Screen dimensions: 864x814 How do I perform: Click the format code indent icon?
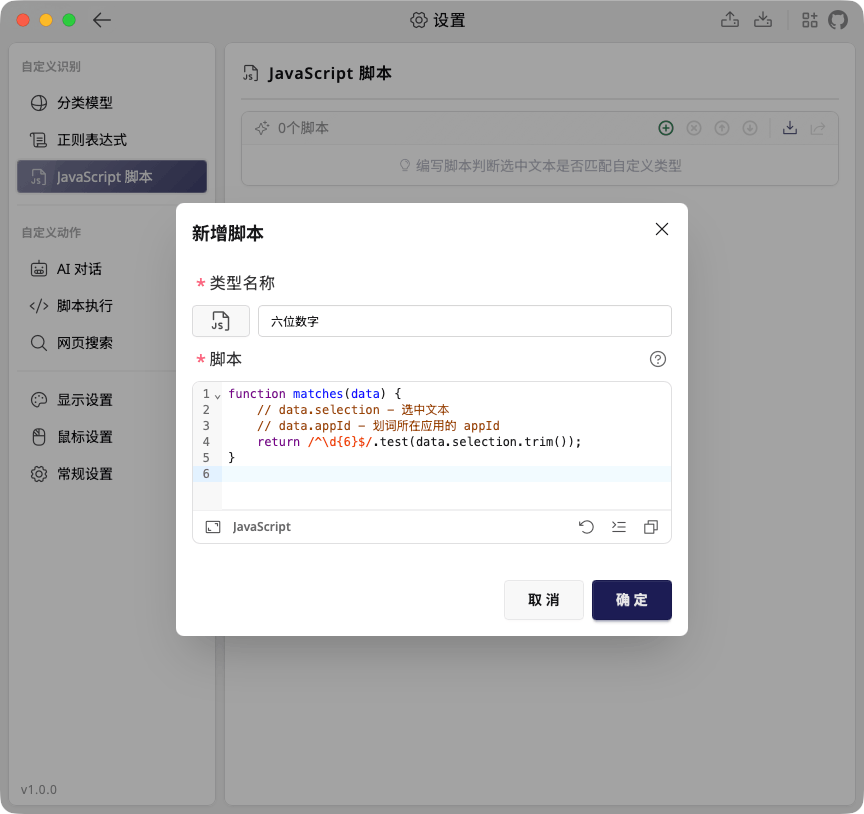pos(619,527)
